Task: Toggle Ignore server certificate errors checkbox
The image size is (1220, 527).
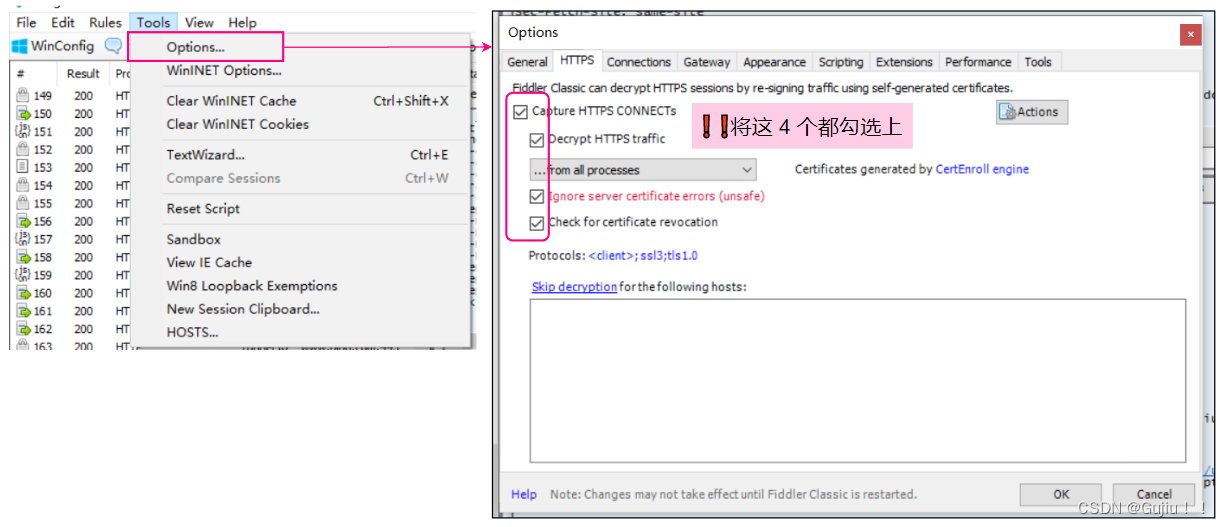Action: [537, 197]
